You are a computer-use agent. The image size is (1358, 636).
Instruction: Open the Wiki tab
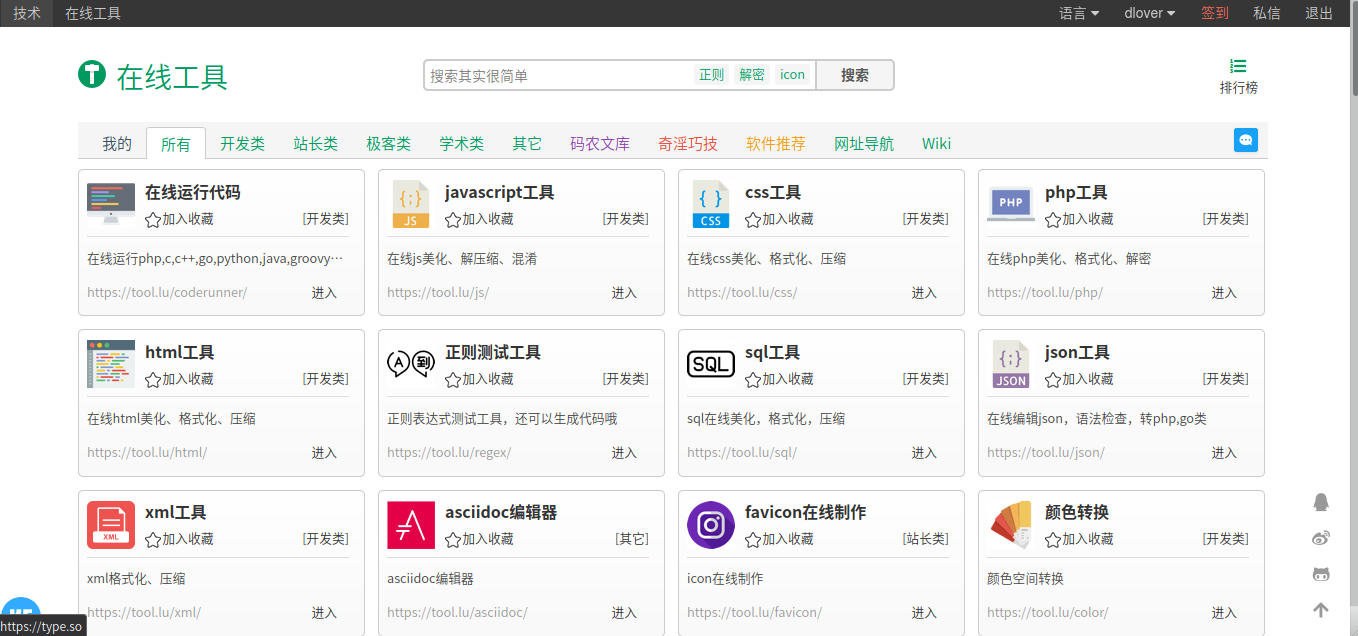click(937, 144)
